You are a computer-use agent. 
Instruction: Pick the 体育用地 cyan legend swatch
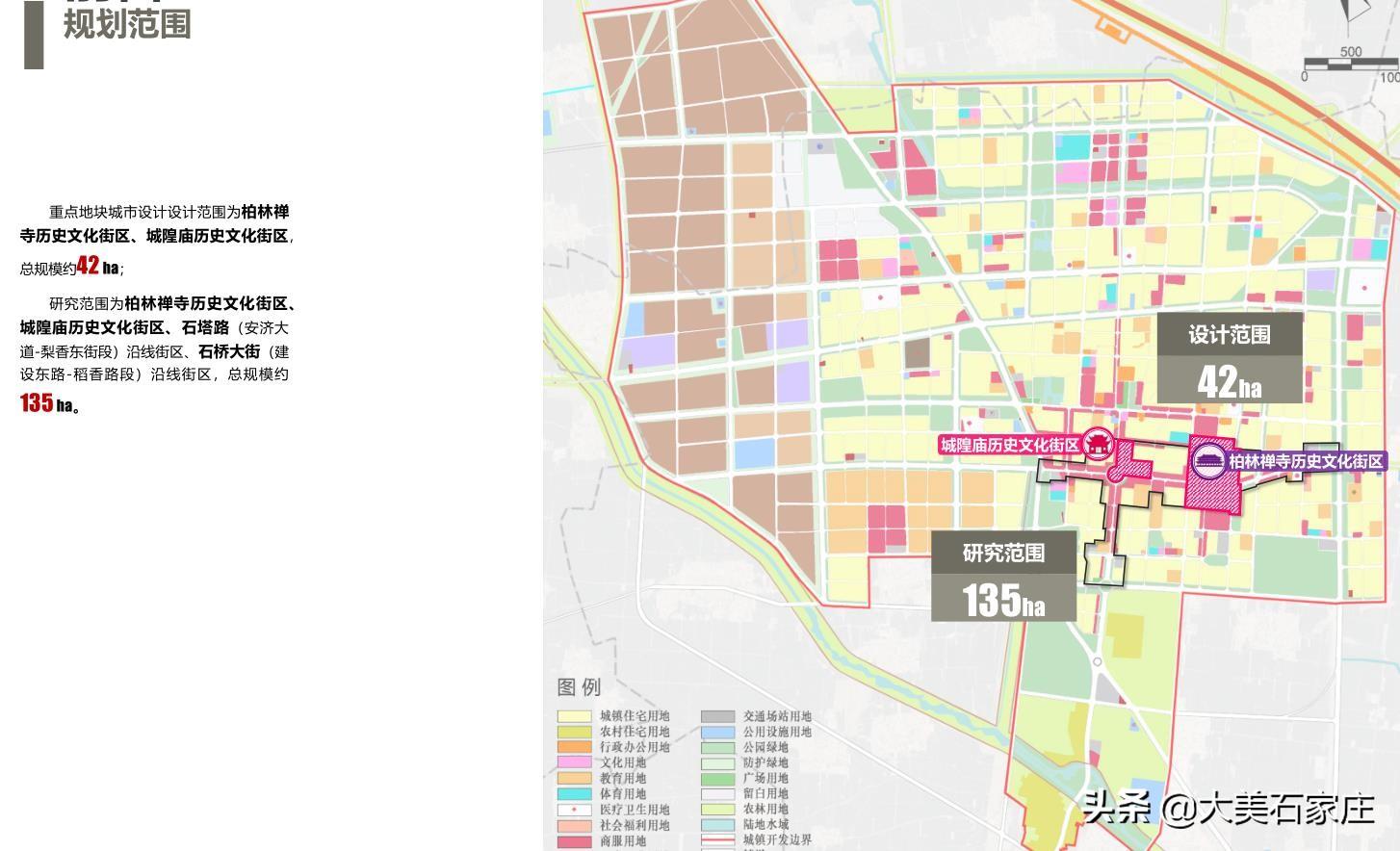(x=574, y=794)
